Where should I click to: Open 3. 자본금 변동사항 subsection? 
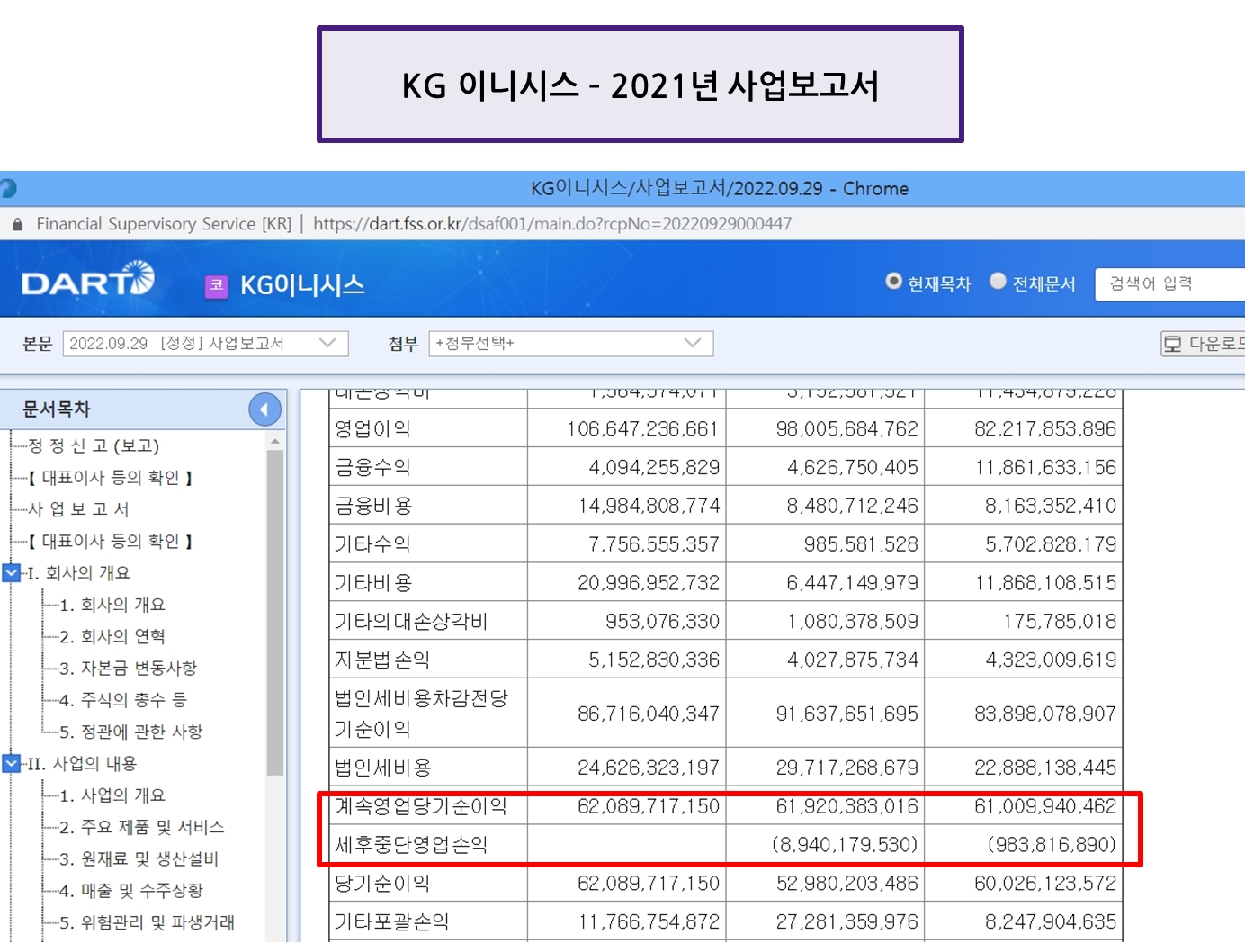128,668
